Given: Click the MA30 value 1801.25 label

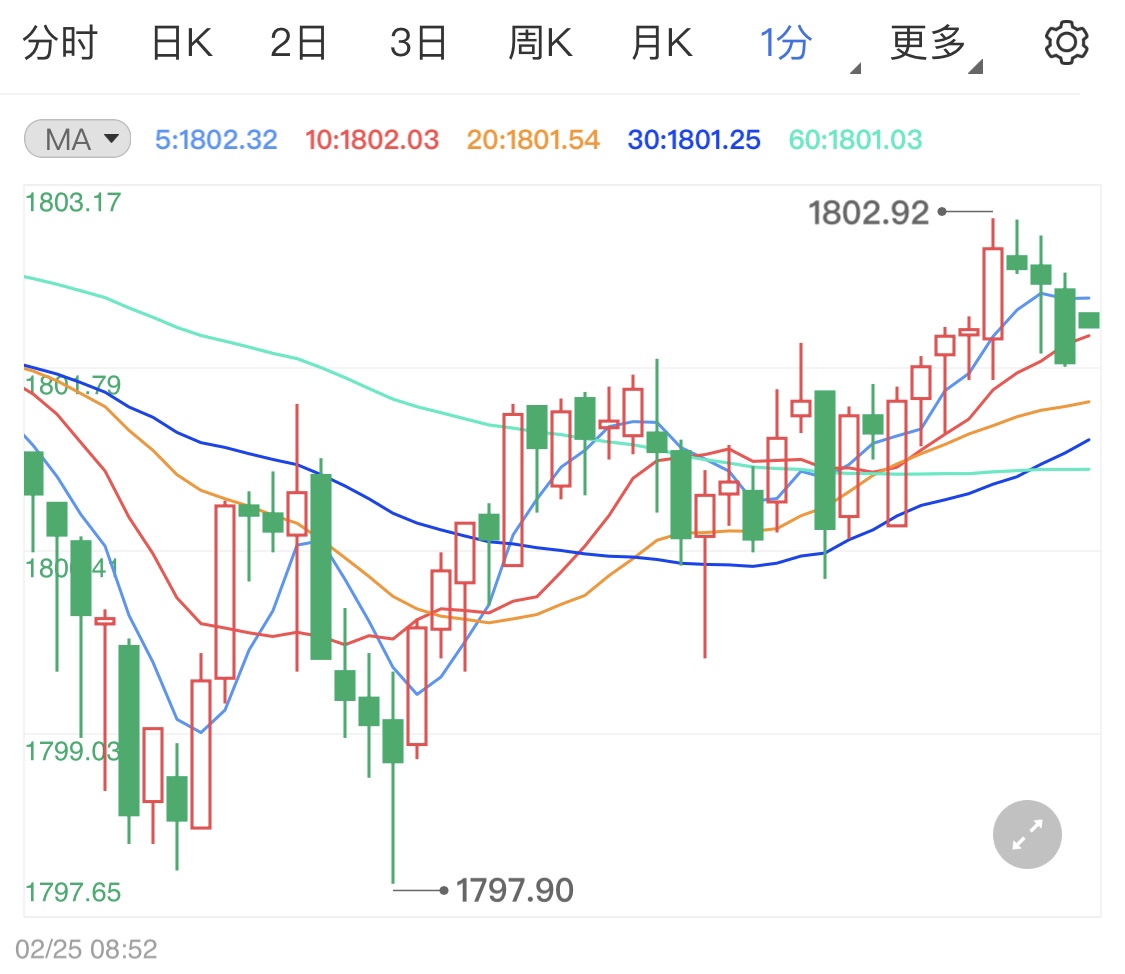Looking at the screenshot, I should 693,140.
